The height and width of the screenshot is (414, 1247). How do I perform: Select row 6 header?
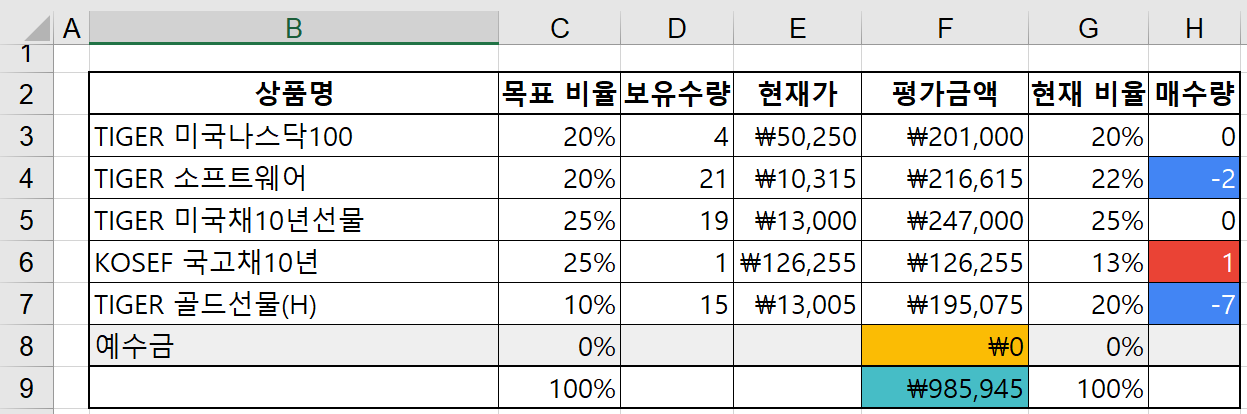tap(25, 262)
